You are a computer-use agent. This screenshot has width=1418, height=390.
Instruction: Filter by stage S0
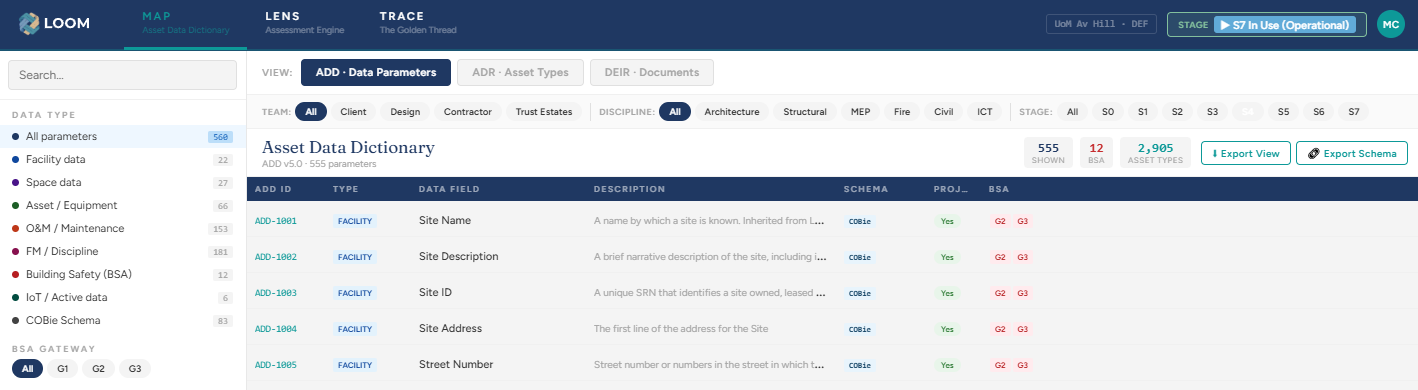pos(1107,112)
